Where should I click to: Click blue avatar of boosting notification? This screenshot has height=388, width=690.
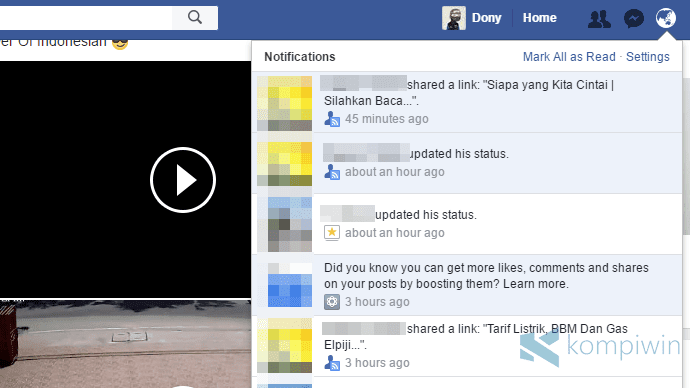pos(284,285)
